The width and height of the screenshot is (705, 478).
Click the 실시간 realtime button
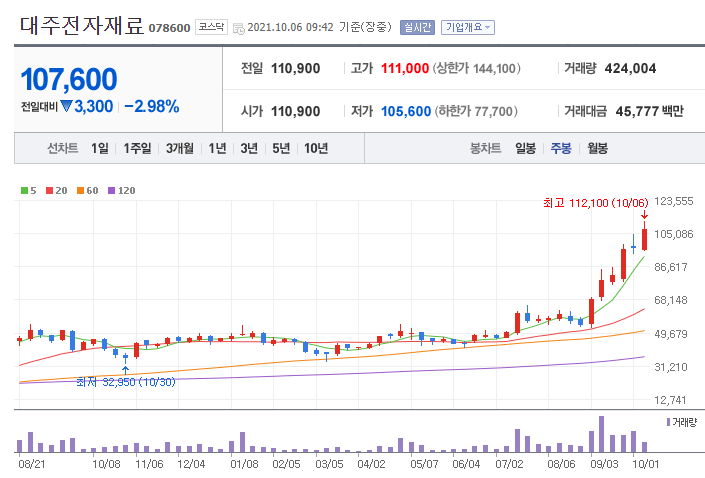tap(417, 27)
